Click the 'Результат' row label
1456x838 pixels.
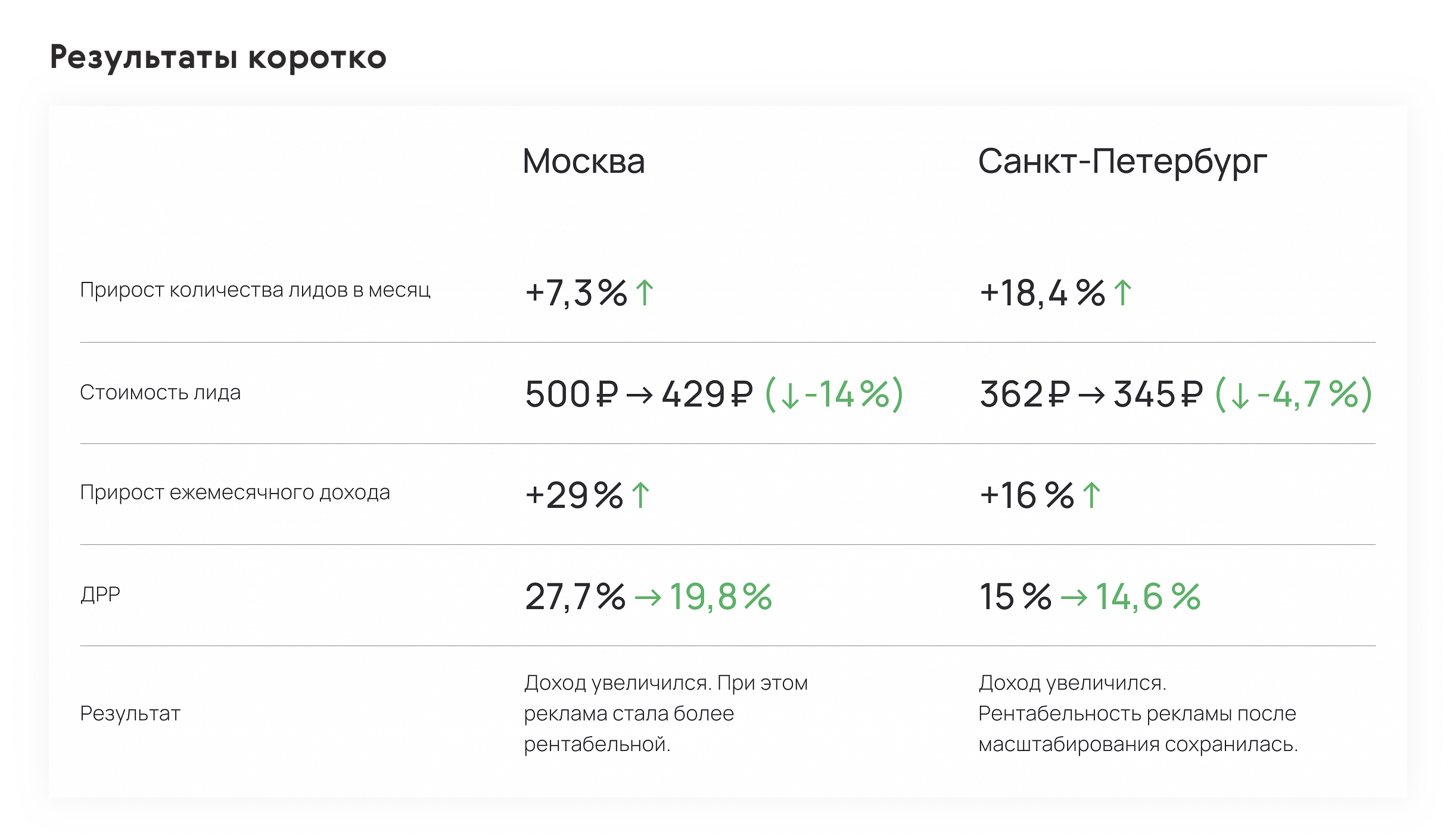pyautogui.click(x=130, y=713)
